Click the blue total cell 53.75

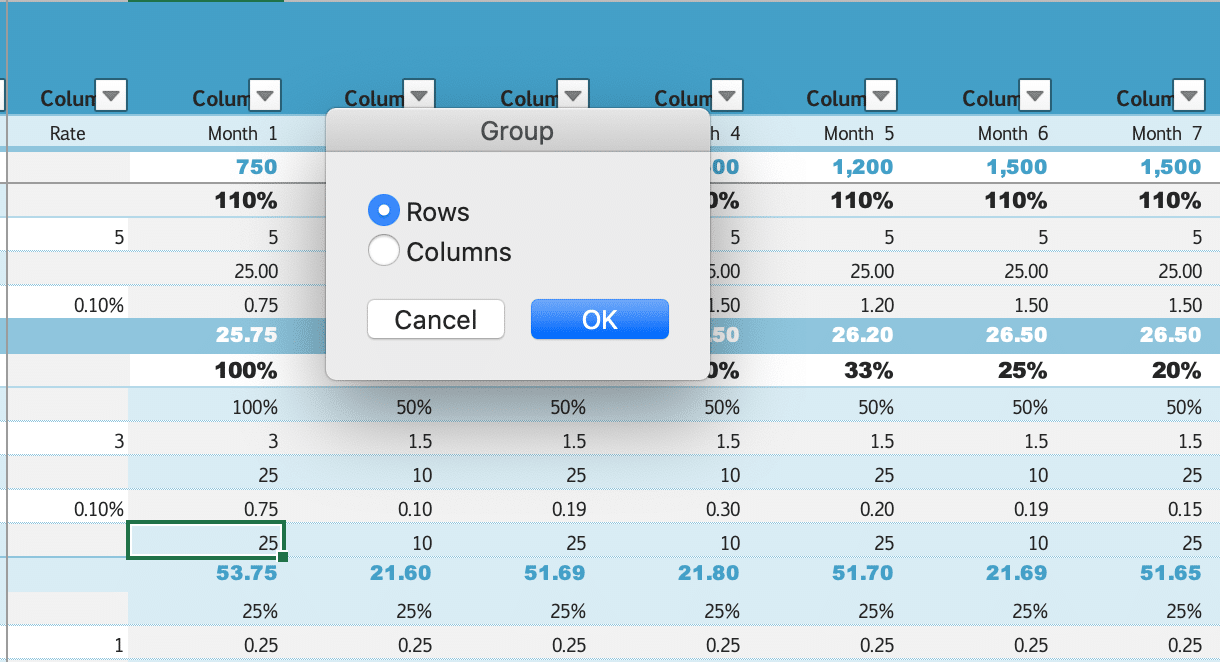[246, 573]
